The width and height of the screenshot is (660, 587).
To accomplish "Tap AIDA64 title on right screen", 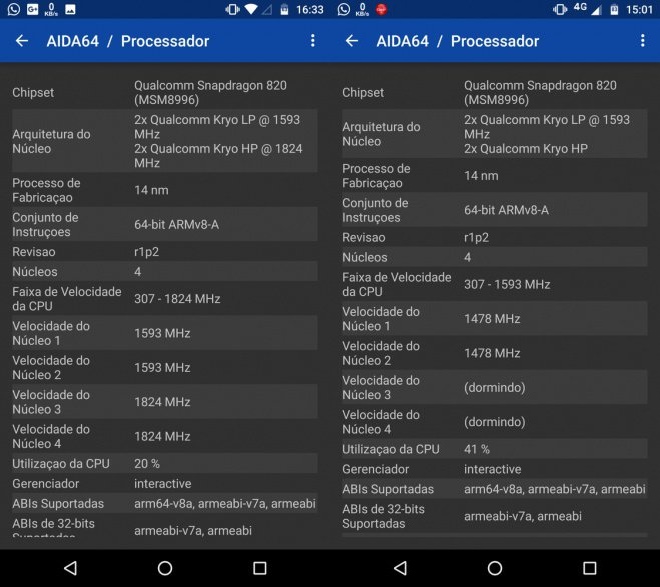I will point(402,41).
